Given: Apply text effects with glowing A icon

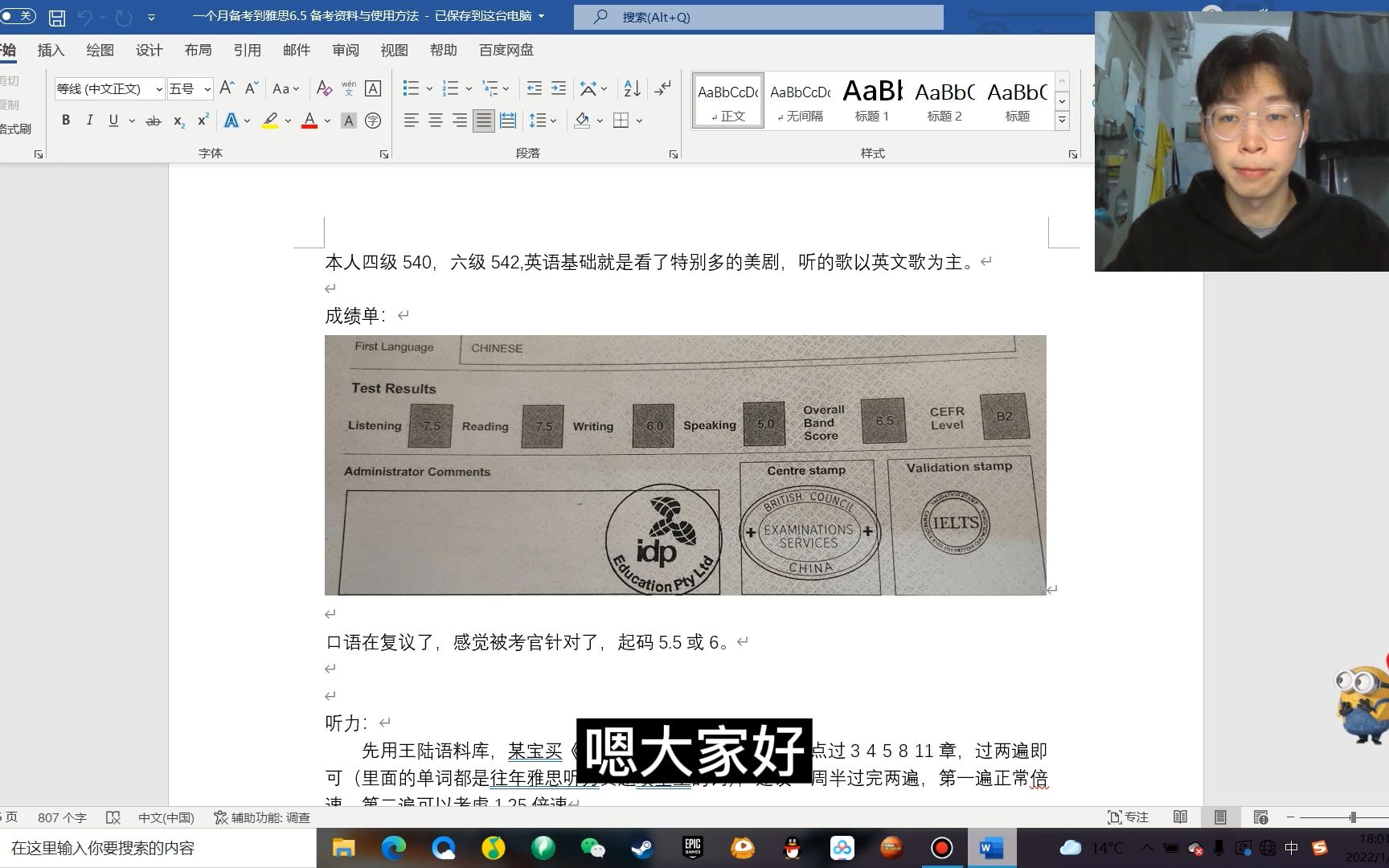Looking at the screenshot, I should (x=231, y=121).
